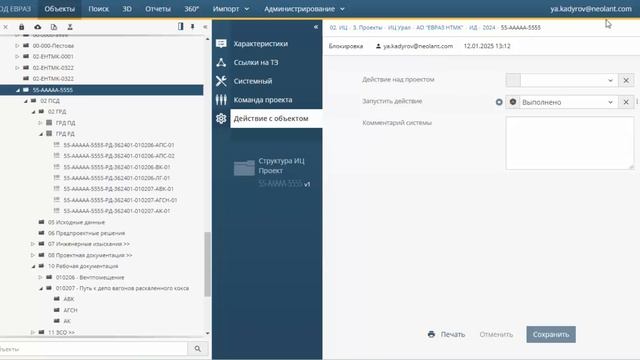Viewport: 640px width, 360px height.
Task: Click the document icon in the tree toolbar
Action: (x=54, y=27)
